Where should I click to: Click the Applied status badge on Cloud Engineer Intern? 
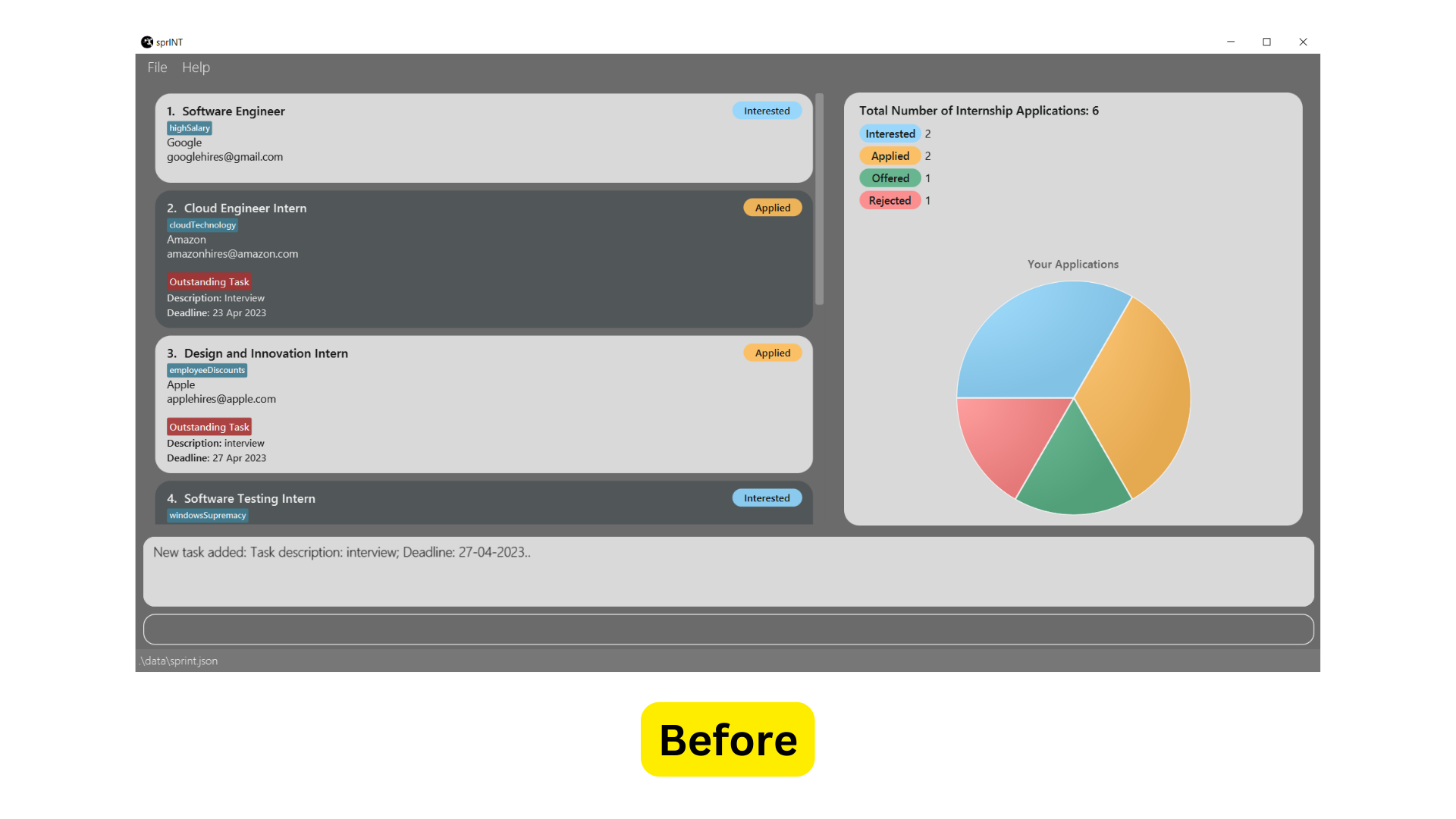pos(772,207)
